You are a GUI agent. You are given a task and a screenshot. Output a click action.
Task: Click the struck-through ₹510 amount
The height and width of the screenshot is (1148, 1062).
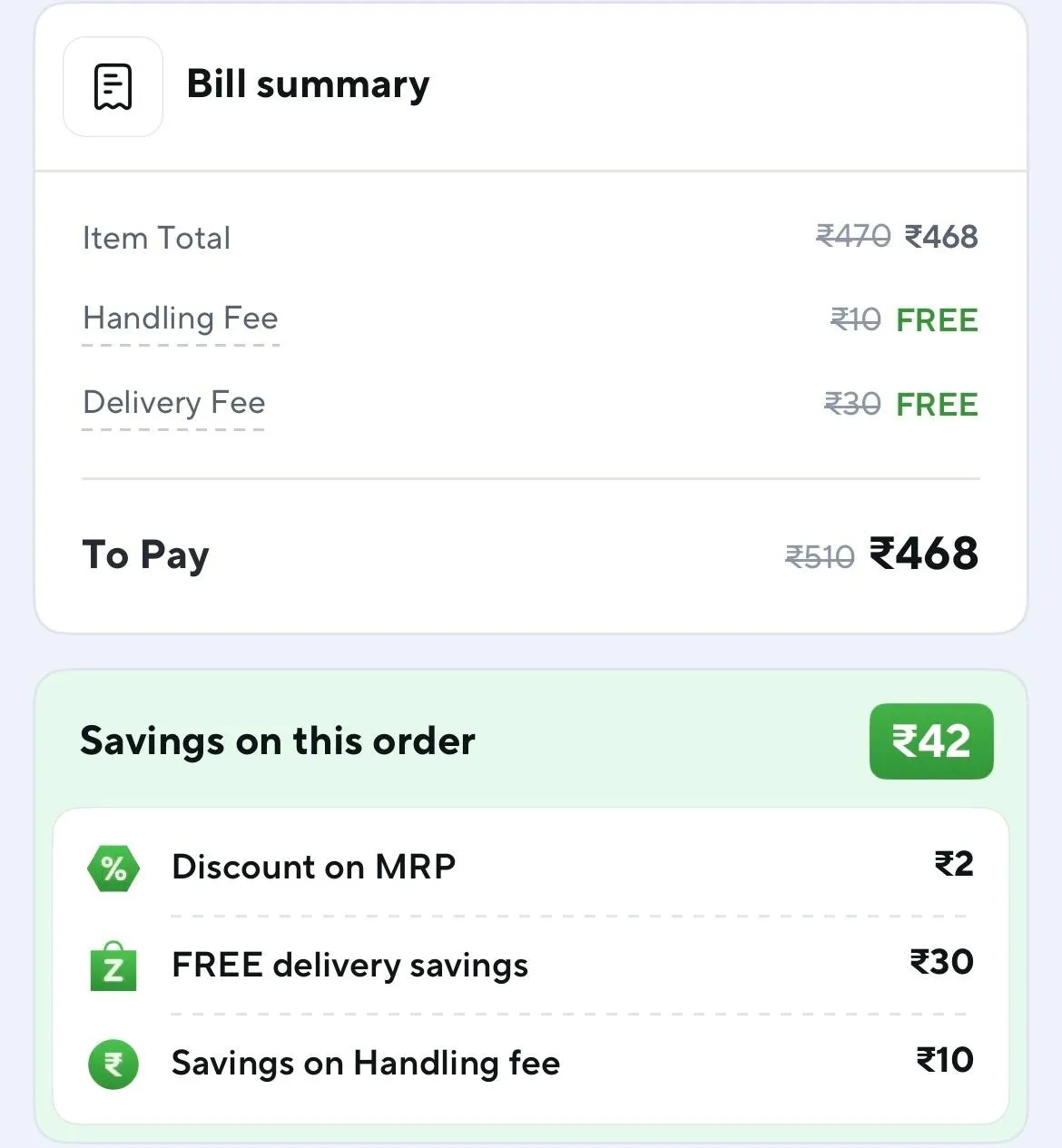click(x=820, y=556)
